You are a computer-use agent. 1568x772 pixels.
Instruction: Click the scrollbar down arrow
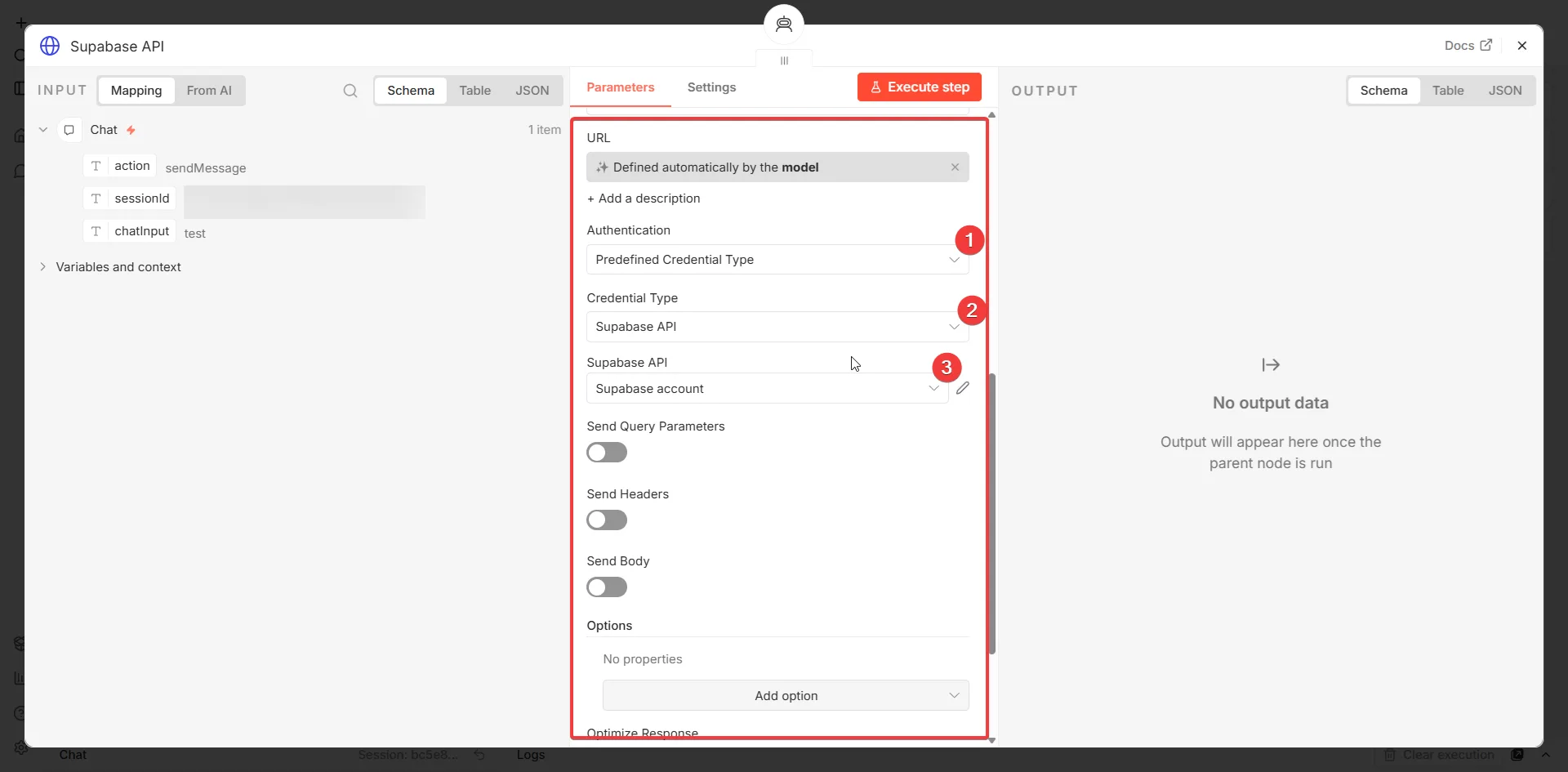pyautogui.click(x=992, y=740)
